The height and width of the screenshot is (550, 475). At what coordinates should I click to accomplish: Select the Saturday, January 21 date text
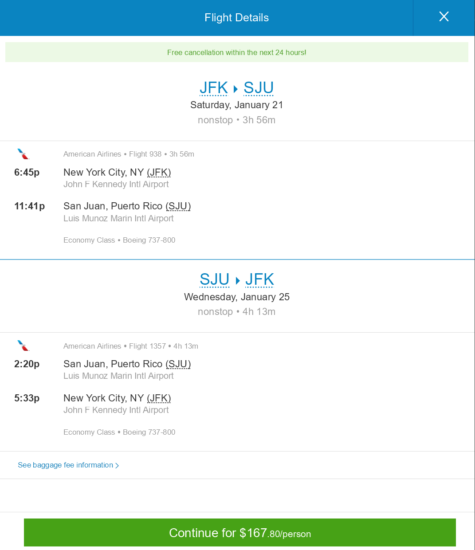tap(236, 105)
